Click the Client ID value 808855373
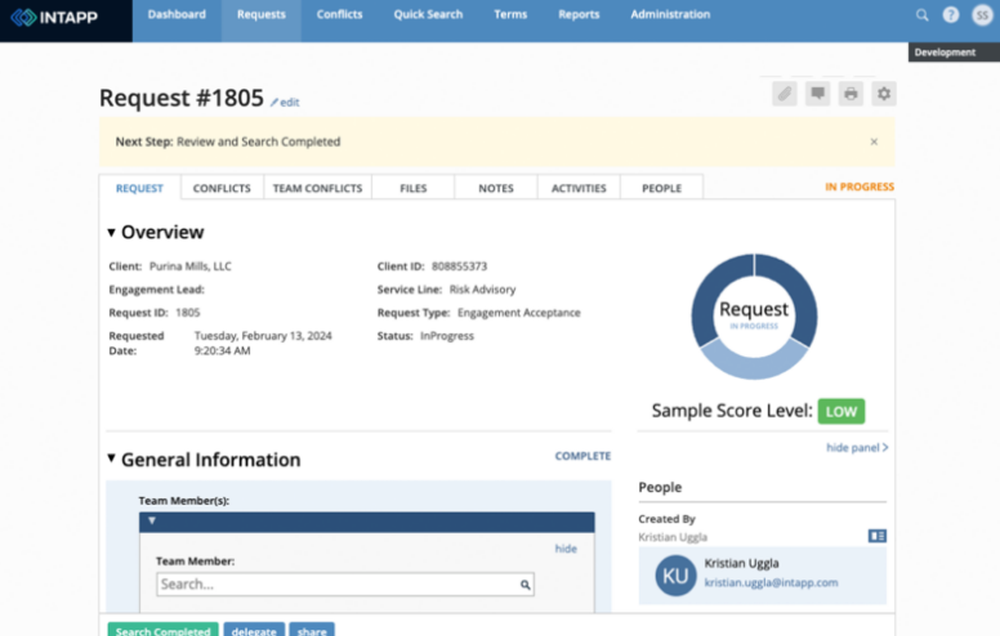Screen dimensions: 1000x636 pyautogui.click(x=459, y=266)
